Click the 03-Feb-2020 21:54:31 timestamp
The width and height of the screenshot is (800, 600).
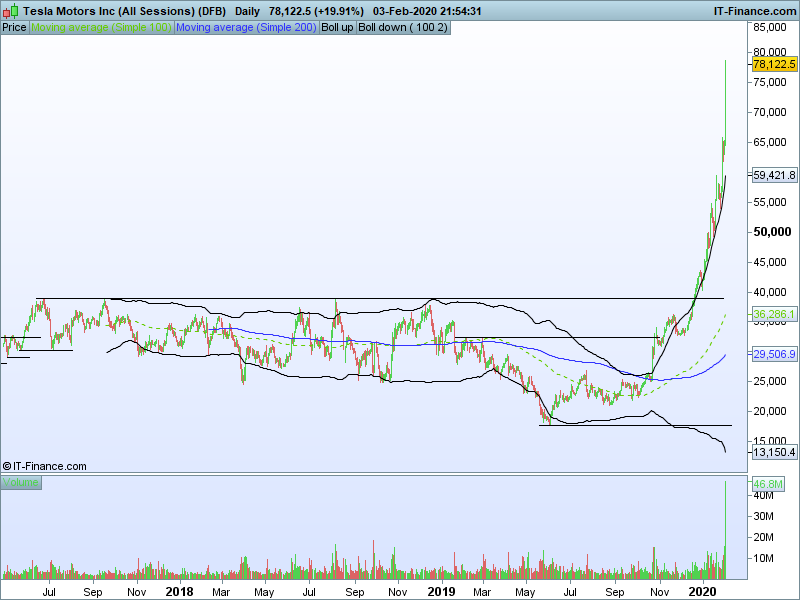(x=427, y=11)
